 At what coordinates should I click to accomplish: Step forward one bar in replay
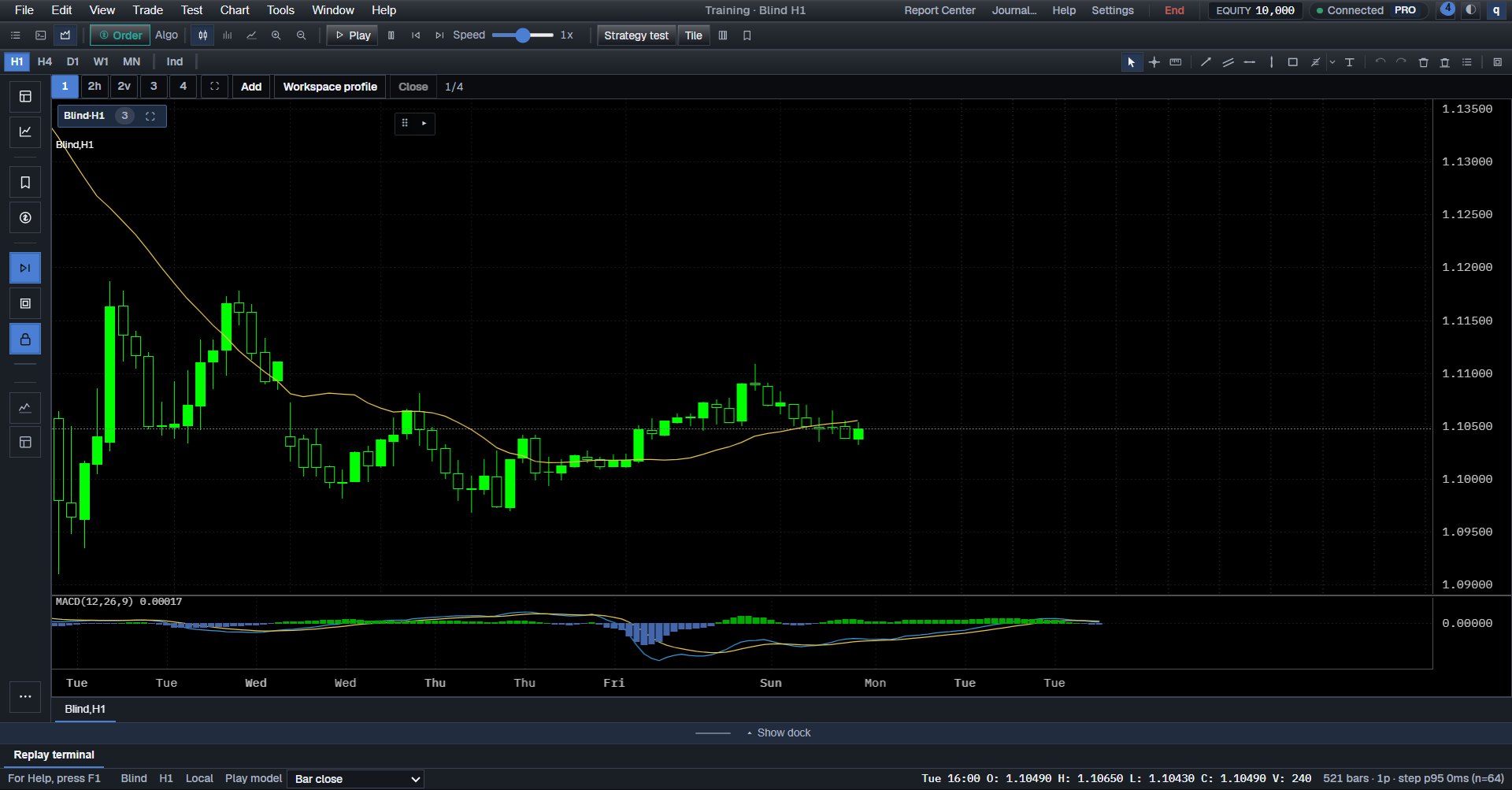439,35
